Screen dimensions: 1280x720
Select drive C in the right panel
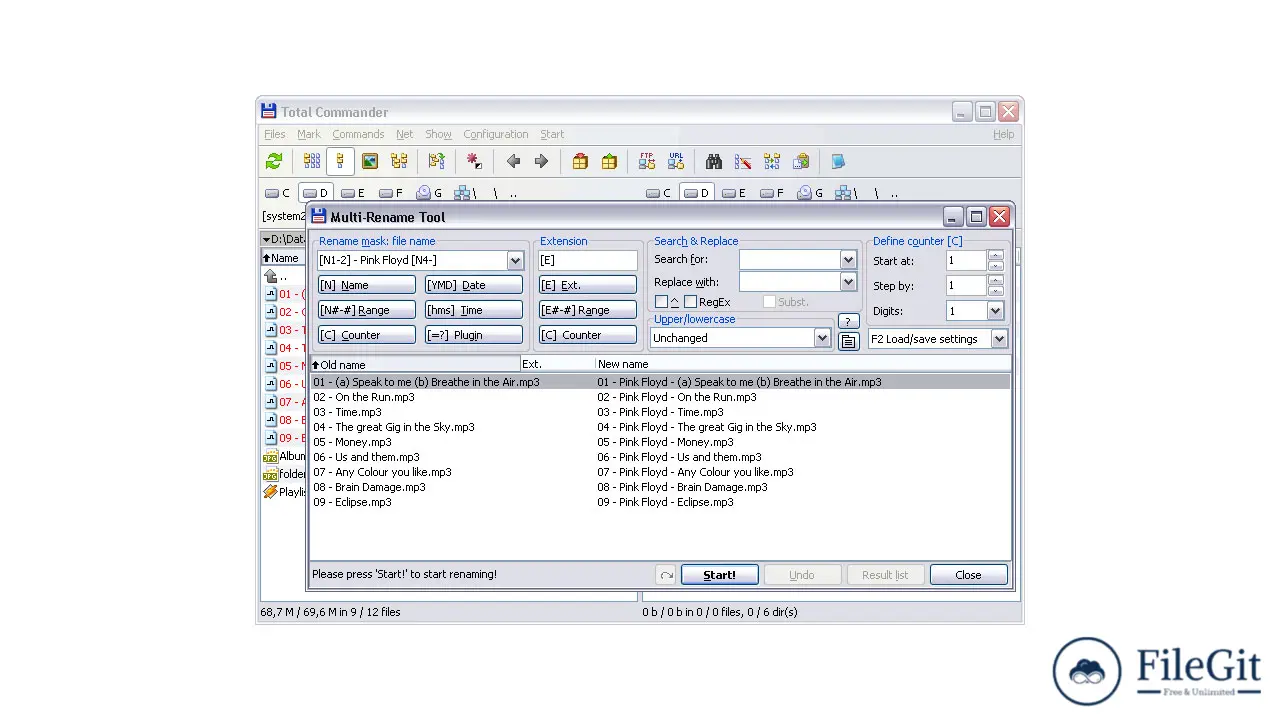pyautogui.click(x=658, y=193)
